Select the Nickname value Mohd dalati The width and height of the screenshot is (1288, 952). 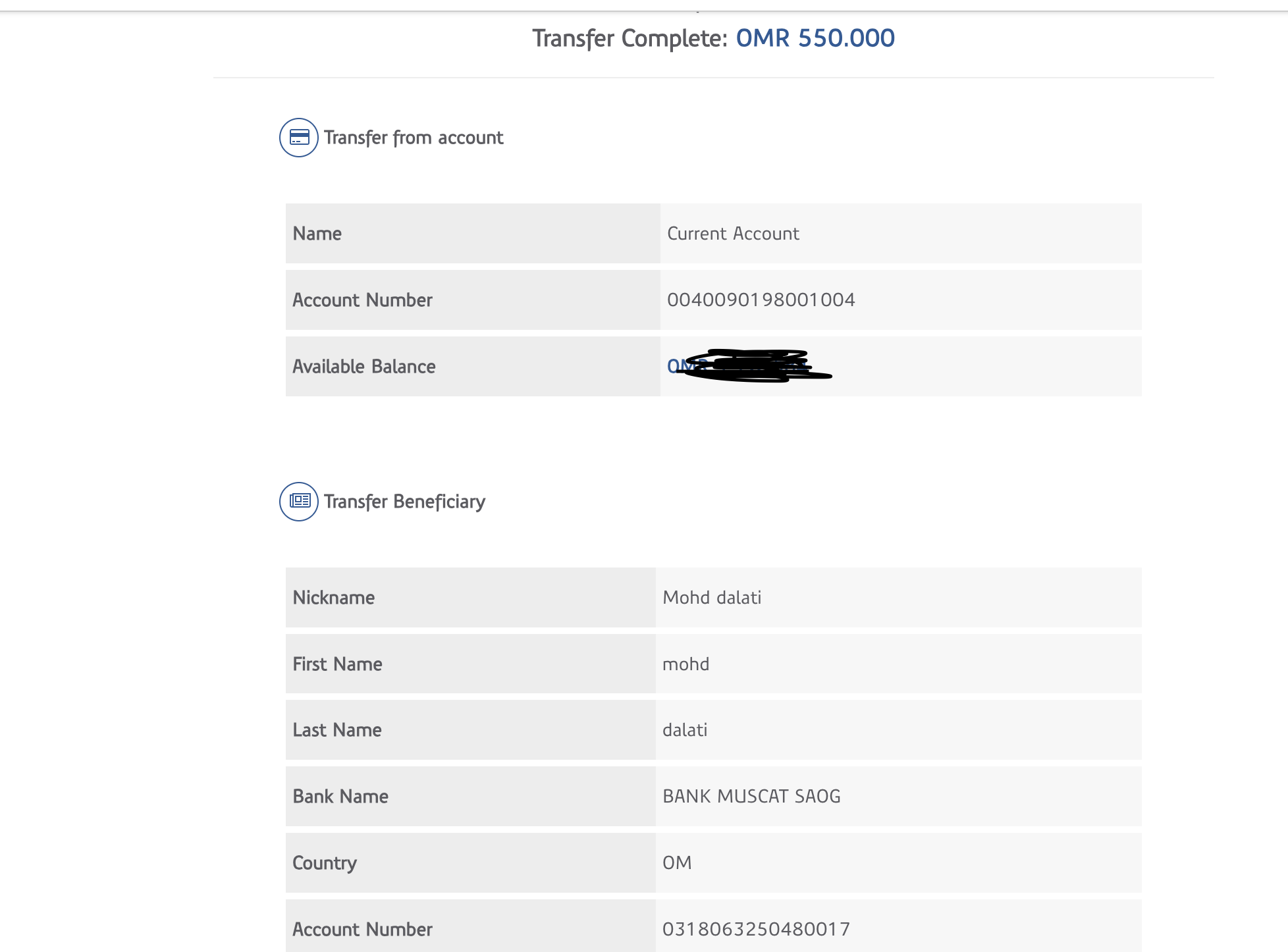(x=712, y=598)
